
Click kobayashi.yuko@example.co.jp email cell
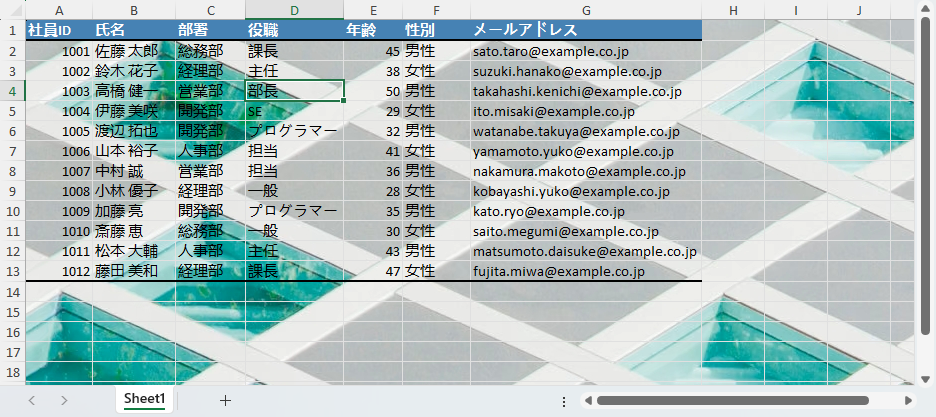click(x=586, y=191)
